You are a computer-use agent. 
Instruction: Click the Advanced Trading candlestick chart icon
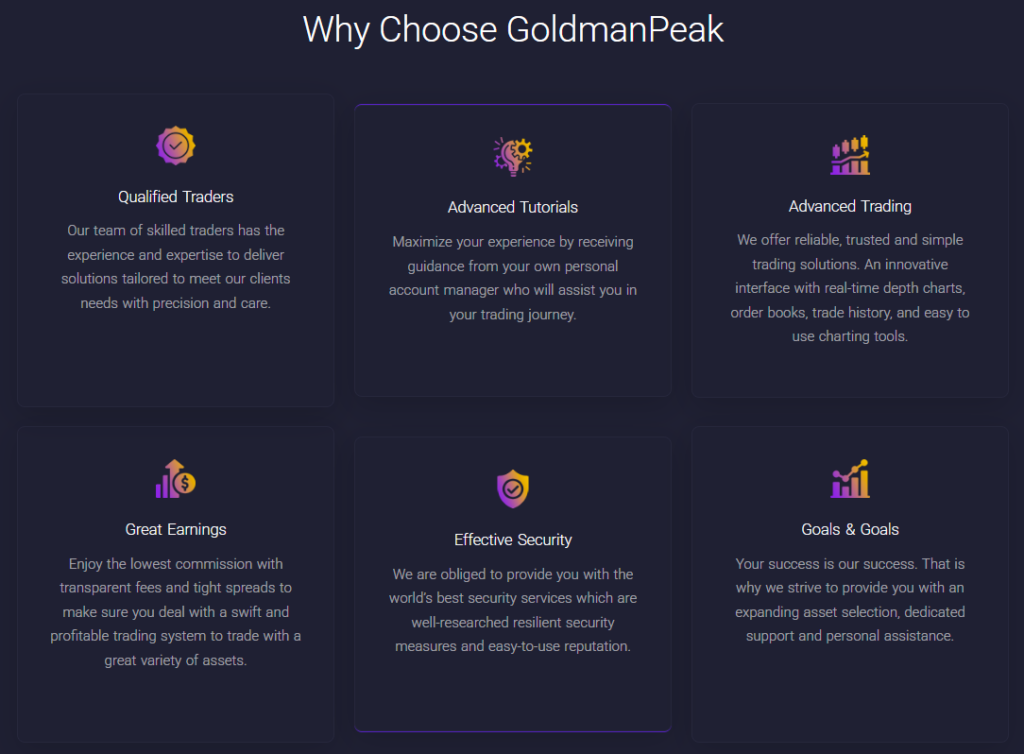click(850, 154)
